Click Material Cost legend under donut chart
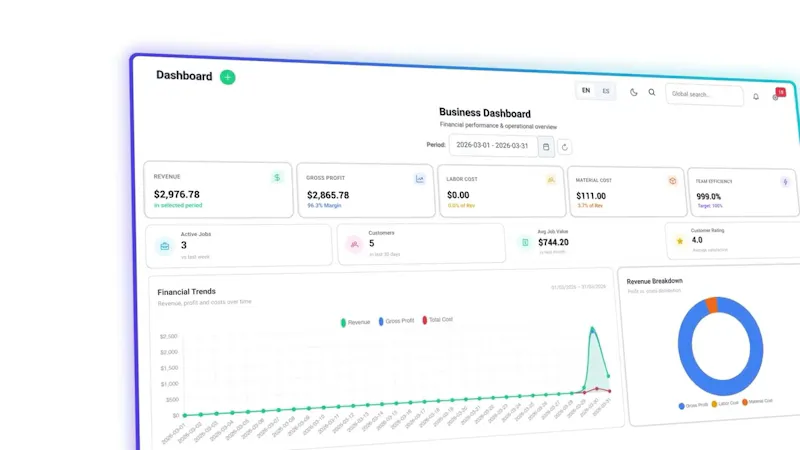800x450 pixels. tap(757, 402)
